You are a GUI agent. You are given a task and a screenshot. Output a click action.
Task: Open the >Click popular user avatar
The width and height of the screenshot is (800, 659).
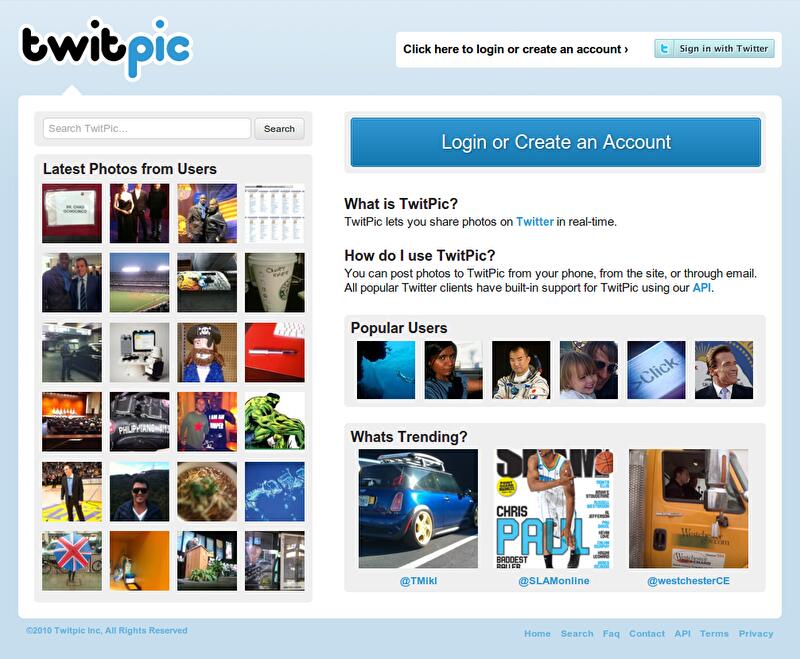[x=656, y=370]
